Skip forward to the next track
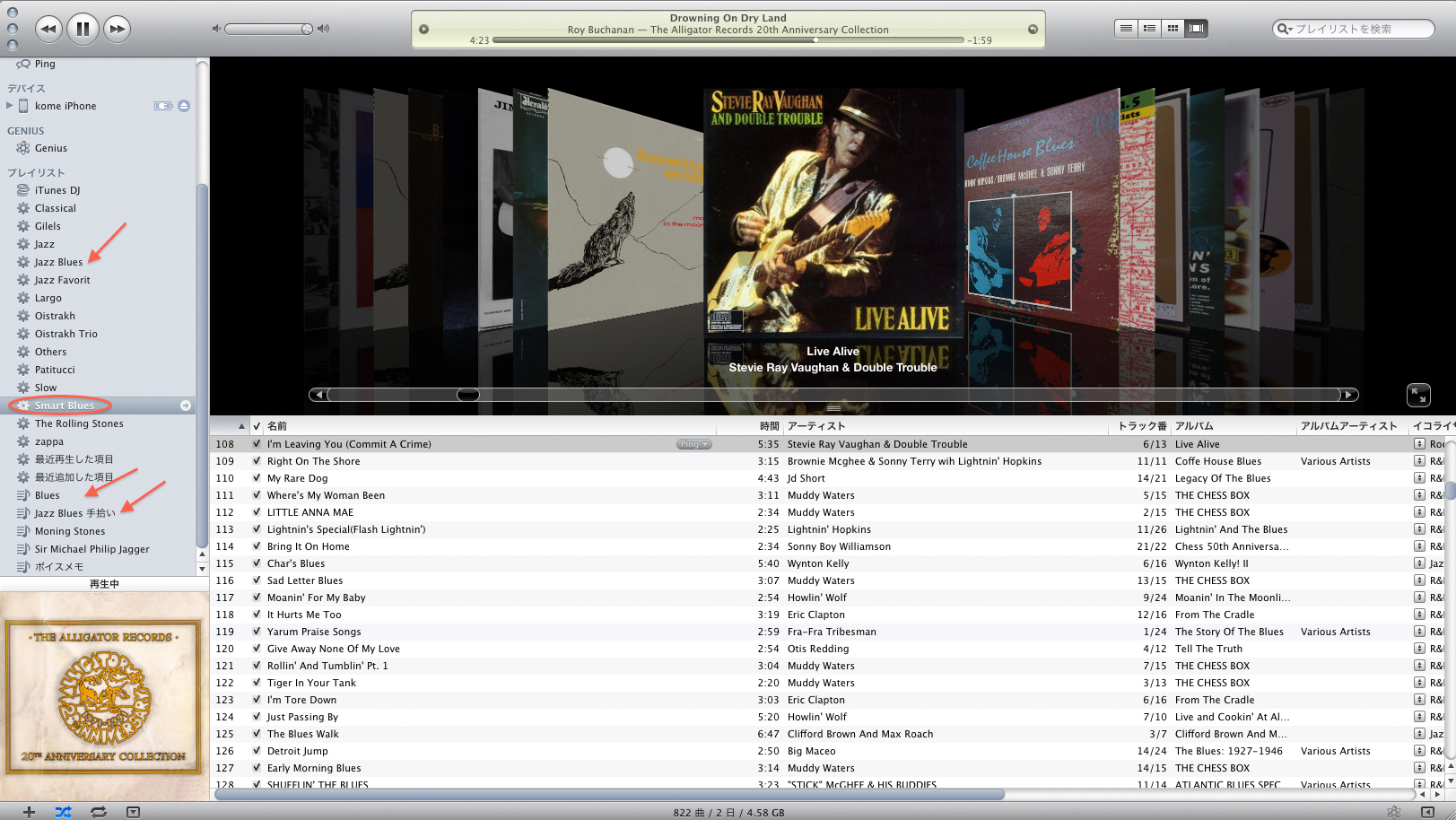The image size is (1456, 820). coord(117,29)
